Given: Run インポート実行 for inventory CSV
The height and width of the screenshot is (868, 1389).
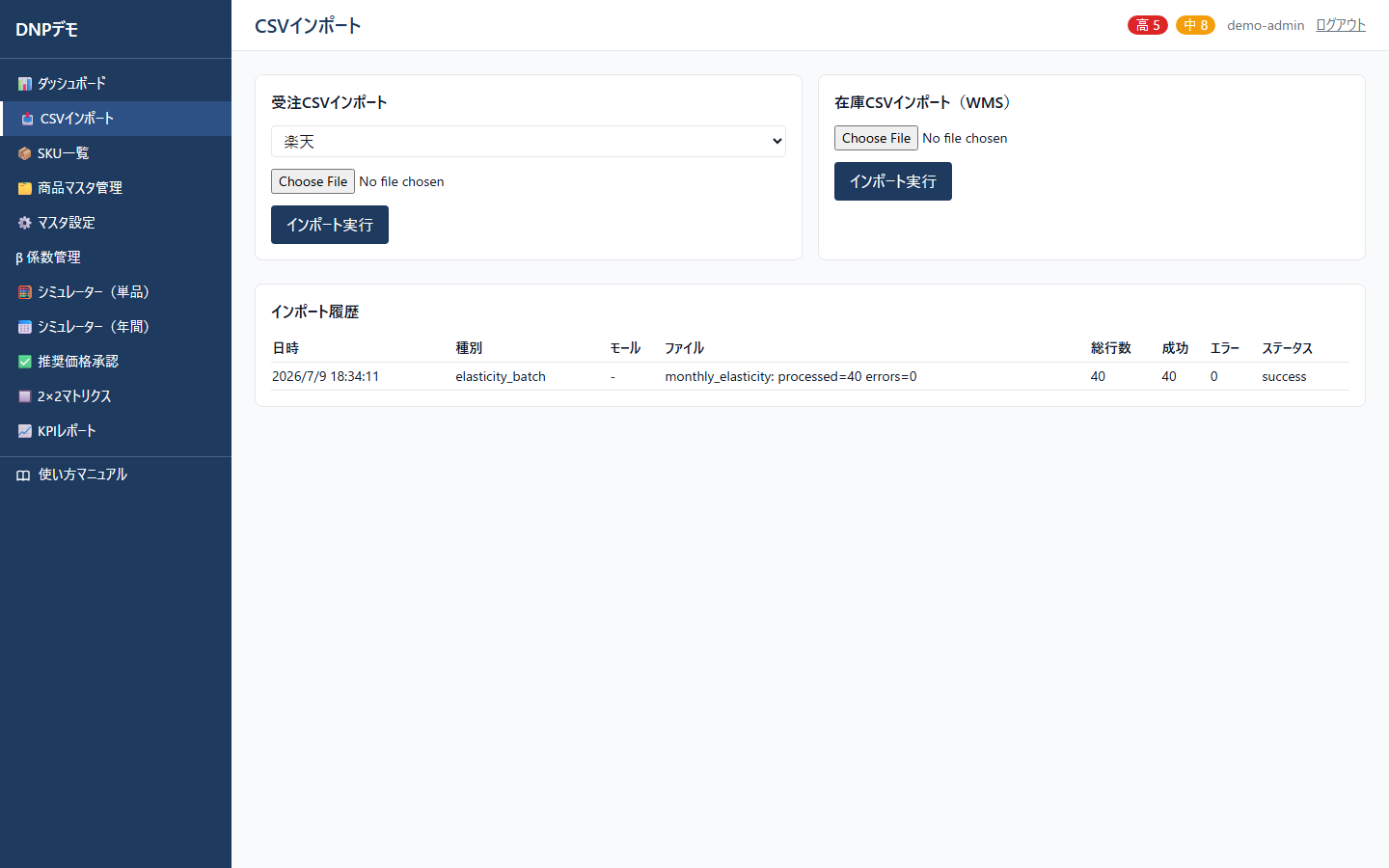Looking at the screenshot, I should 893,181.
